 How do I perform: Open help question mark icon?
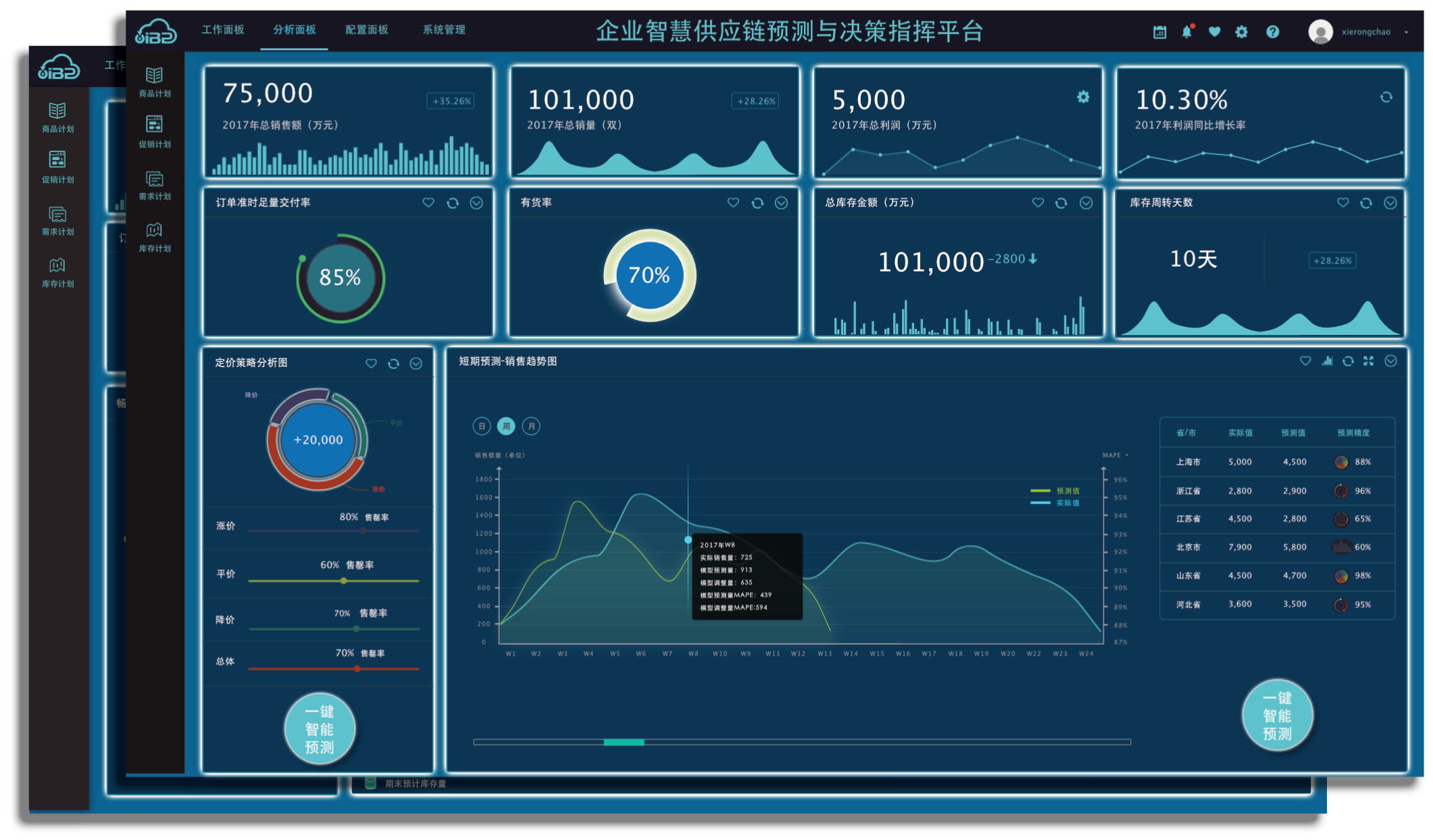1272,31
